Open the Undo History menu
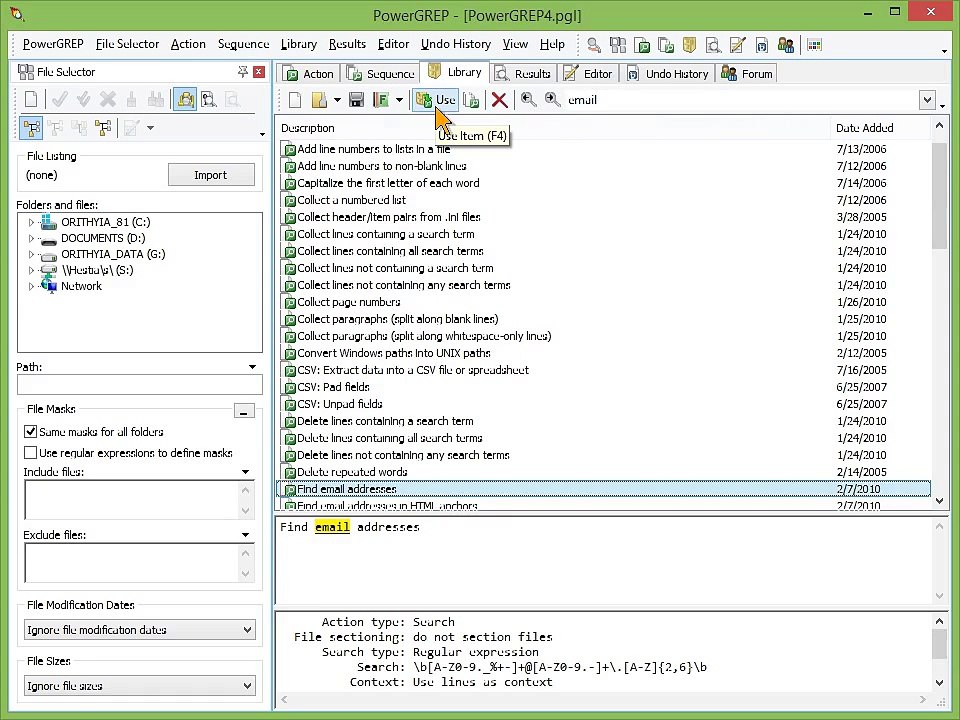960x720 pixels. [x=456, y=44]
